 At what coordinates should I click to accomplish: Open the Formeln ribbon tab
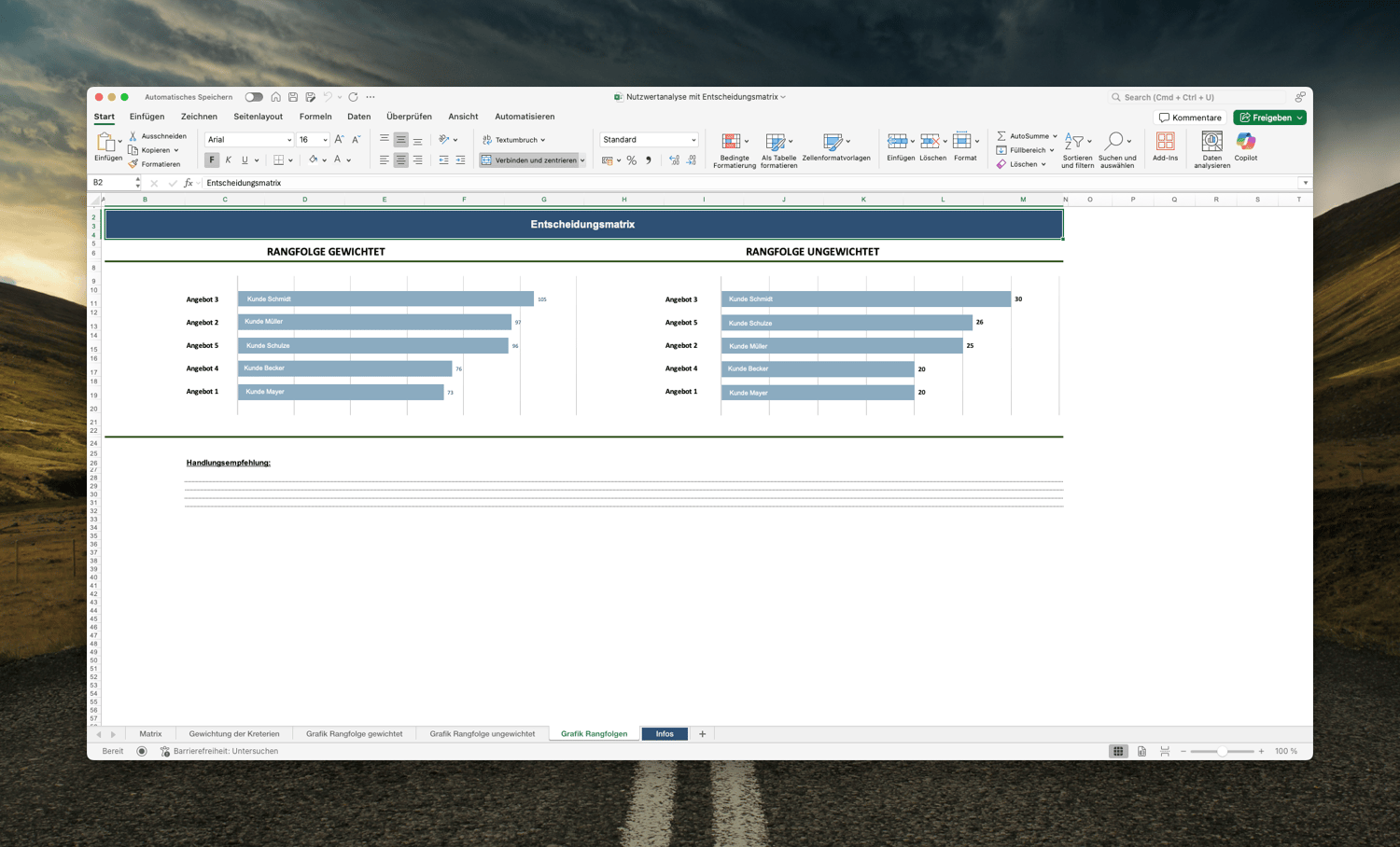click(x=315, y=117)
